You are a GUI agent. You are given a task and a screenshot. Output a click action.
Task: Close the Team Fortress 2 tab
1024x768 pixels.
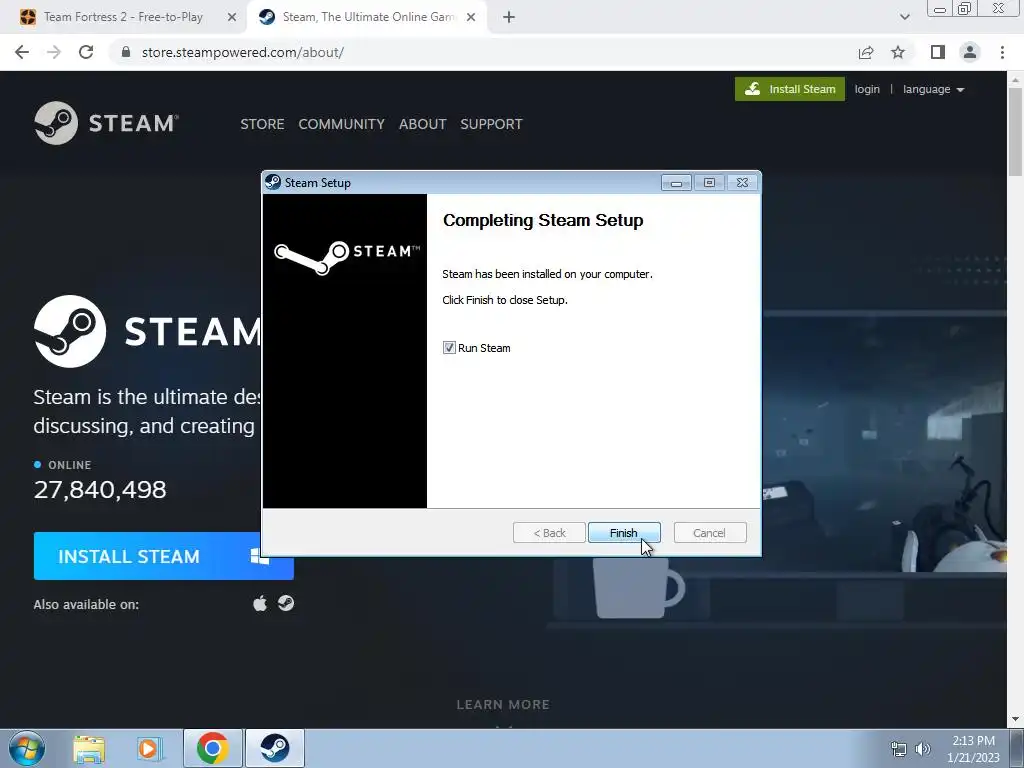(232, 17)
